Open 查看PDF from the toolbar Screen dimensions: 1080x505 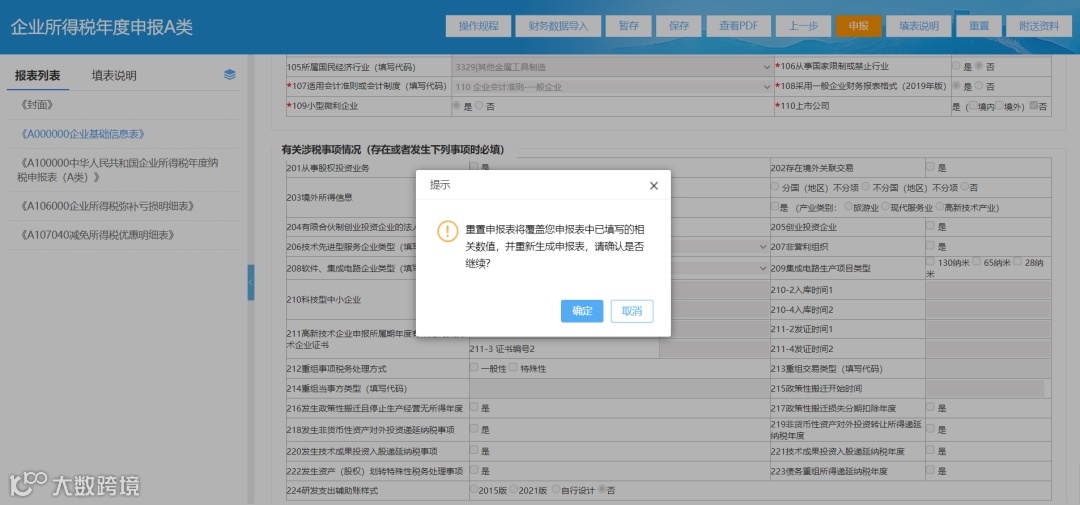tap(738, 25)
